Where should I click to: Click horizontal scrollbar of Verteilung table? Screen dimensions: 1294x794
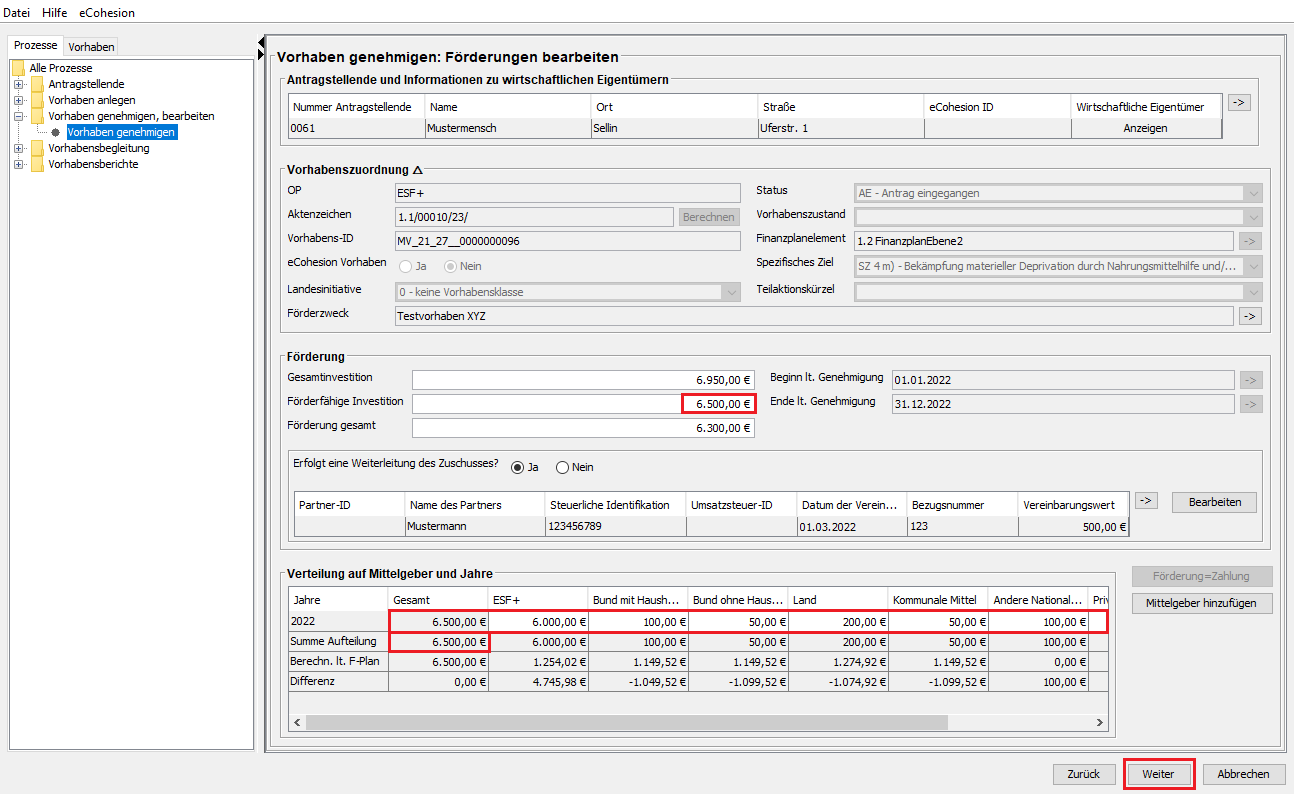(626, 722)
